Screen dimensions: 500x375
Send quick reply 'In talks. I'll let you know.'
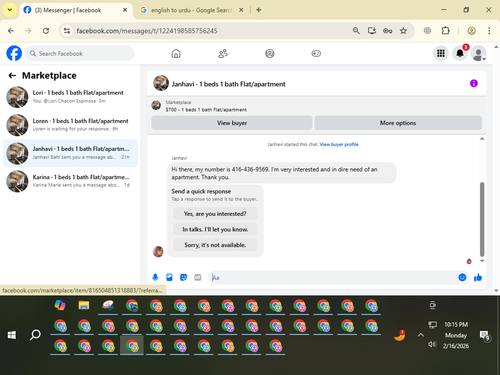point(215,229)
